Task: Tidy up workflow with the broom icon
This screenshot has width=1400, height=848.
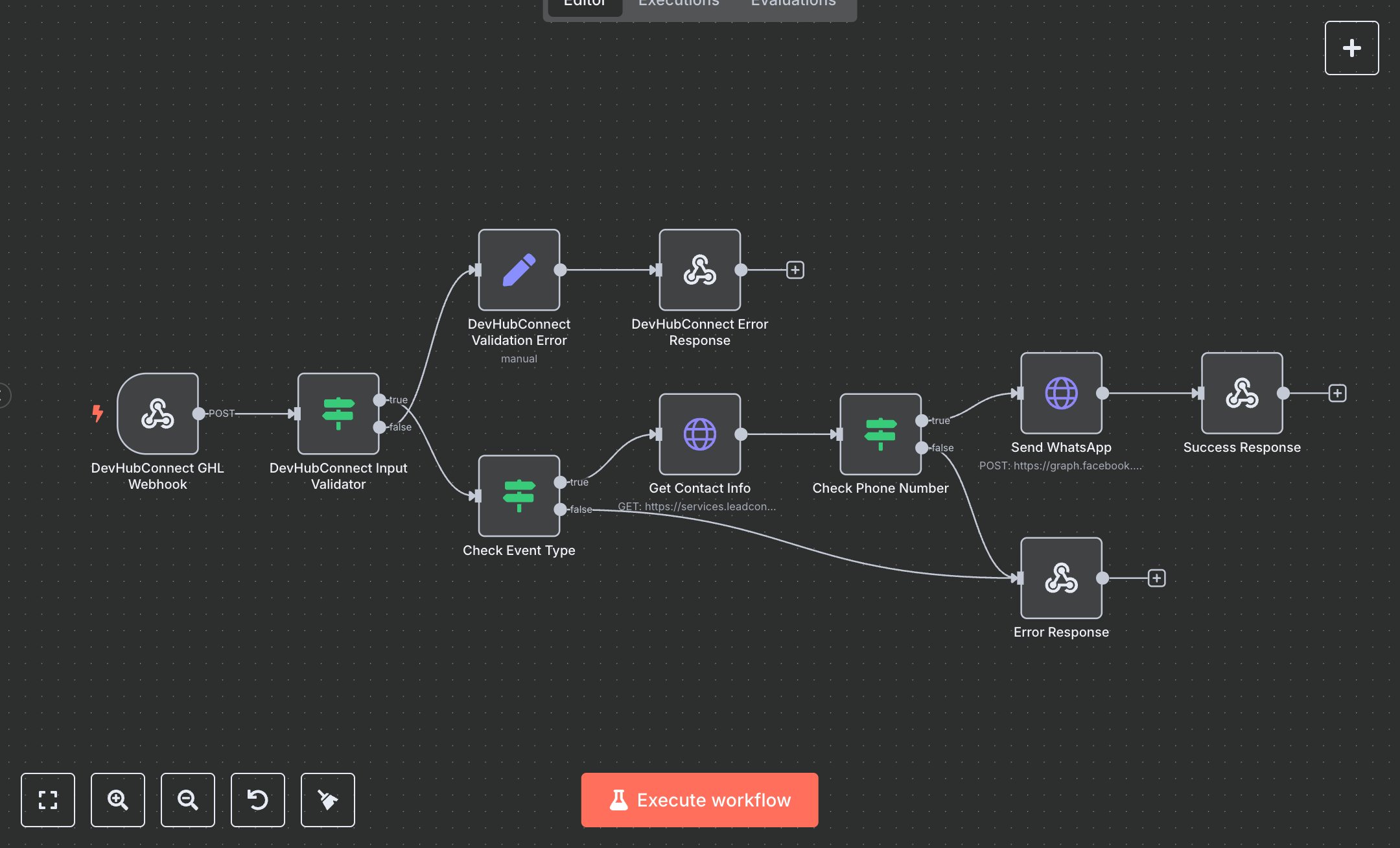Action: 328,799
